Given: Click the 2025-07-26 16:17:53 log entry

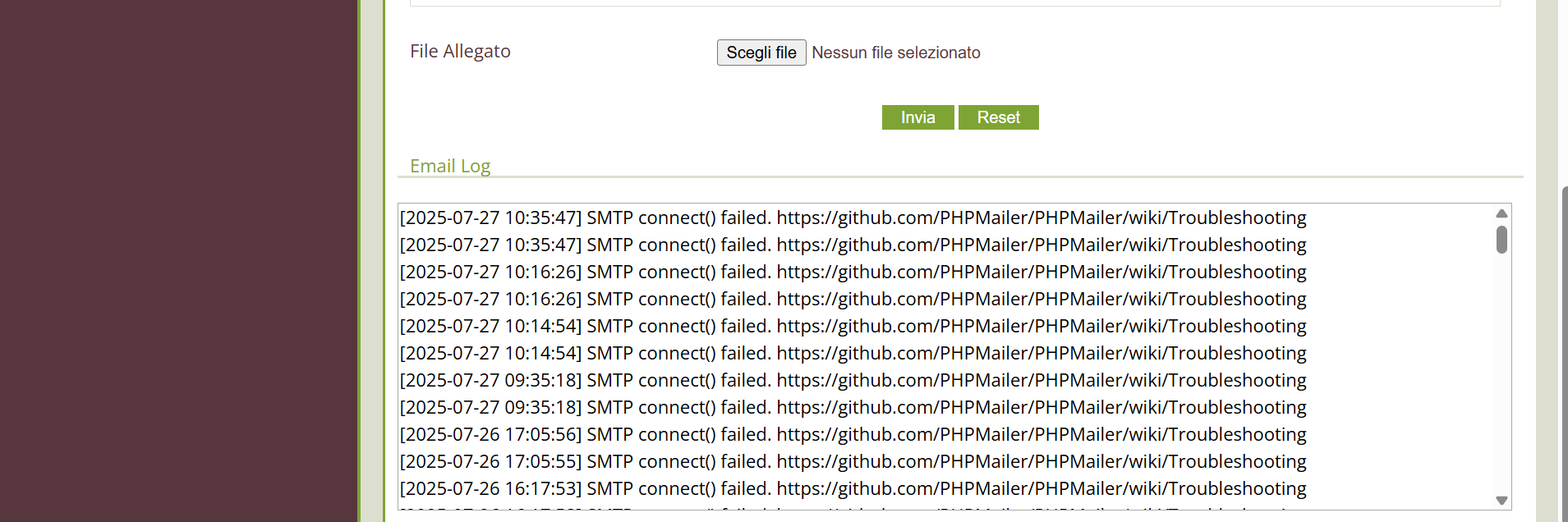Looking at the screenshot, I should tap(853, 488).
